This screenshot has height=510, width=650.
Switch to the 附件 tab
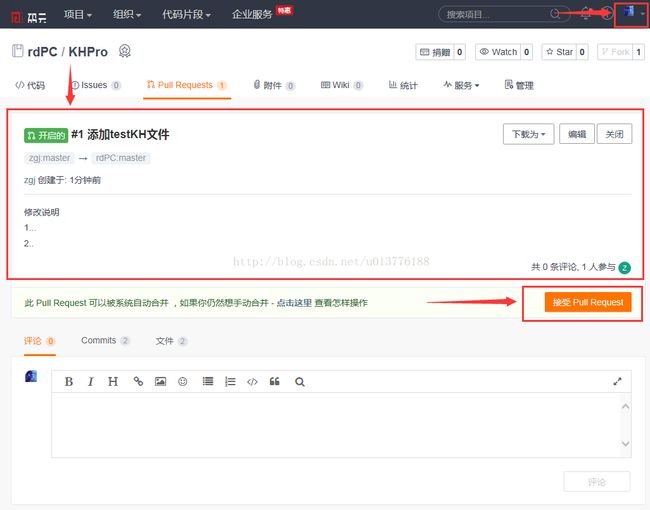pos(274,85)
